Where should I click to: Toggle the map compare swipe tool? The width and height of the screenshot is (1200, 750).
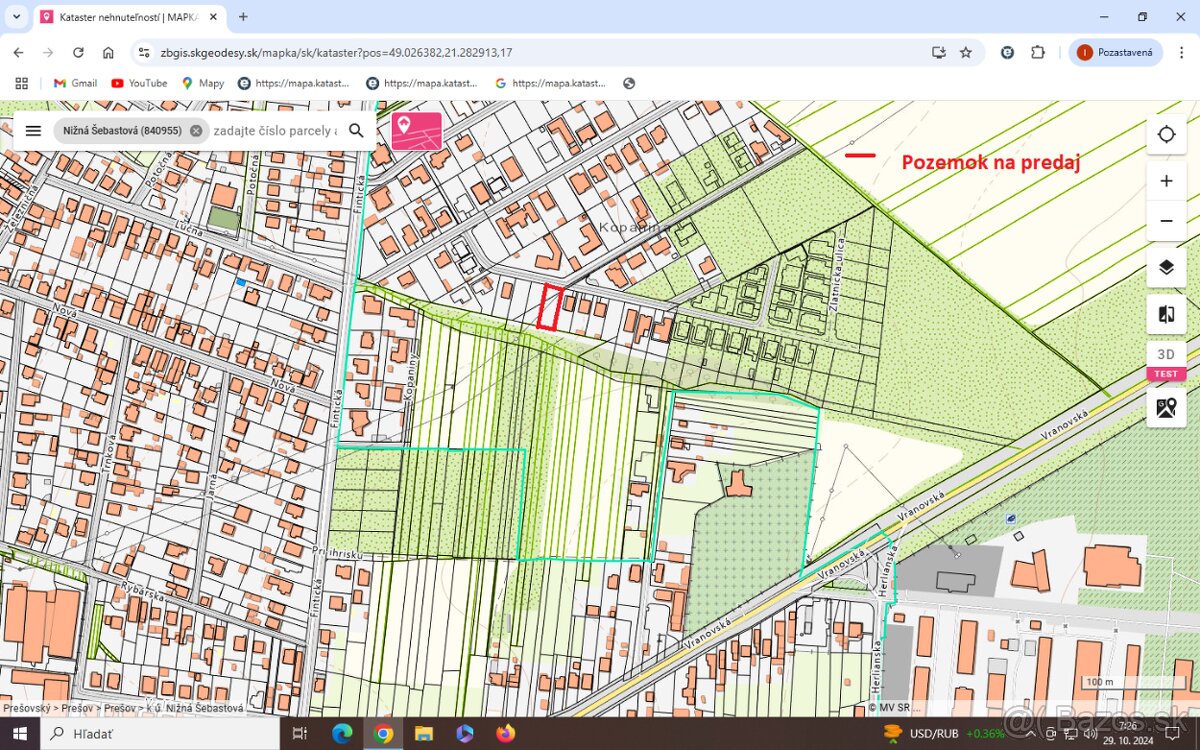pyautogui.click(x=1166, y=314)
